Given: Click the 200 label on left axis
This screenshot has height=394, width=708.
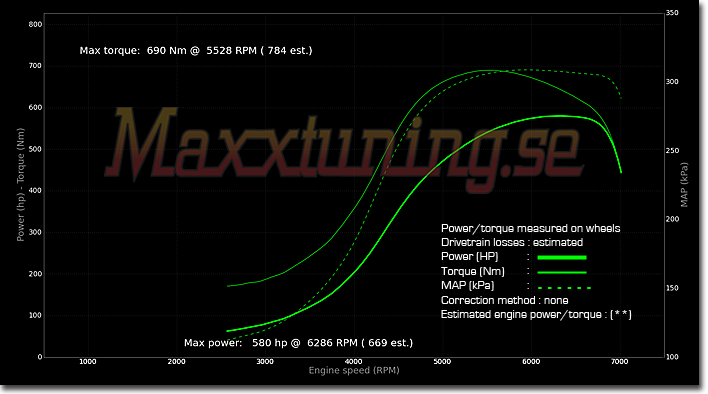Looking at the screenshot, I should 35,274.
